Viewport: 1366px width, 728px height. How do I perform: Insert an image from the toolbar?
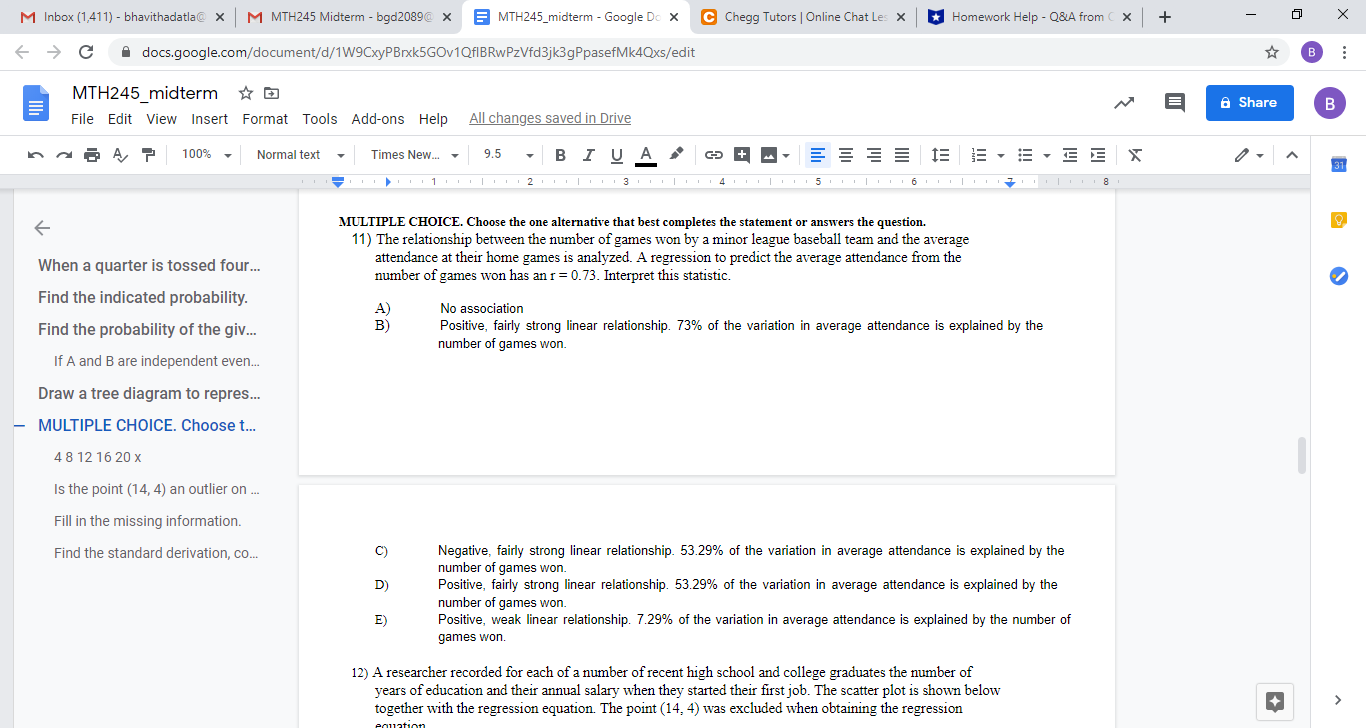(768, 155)
